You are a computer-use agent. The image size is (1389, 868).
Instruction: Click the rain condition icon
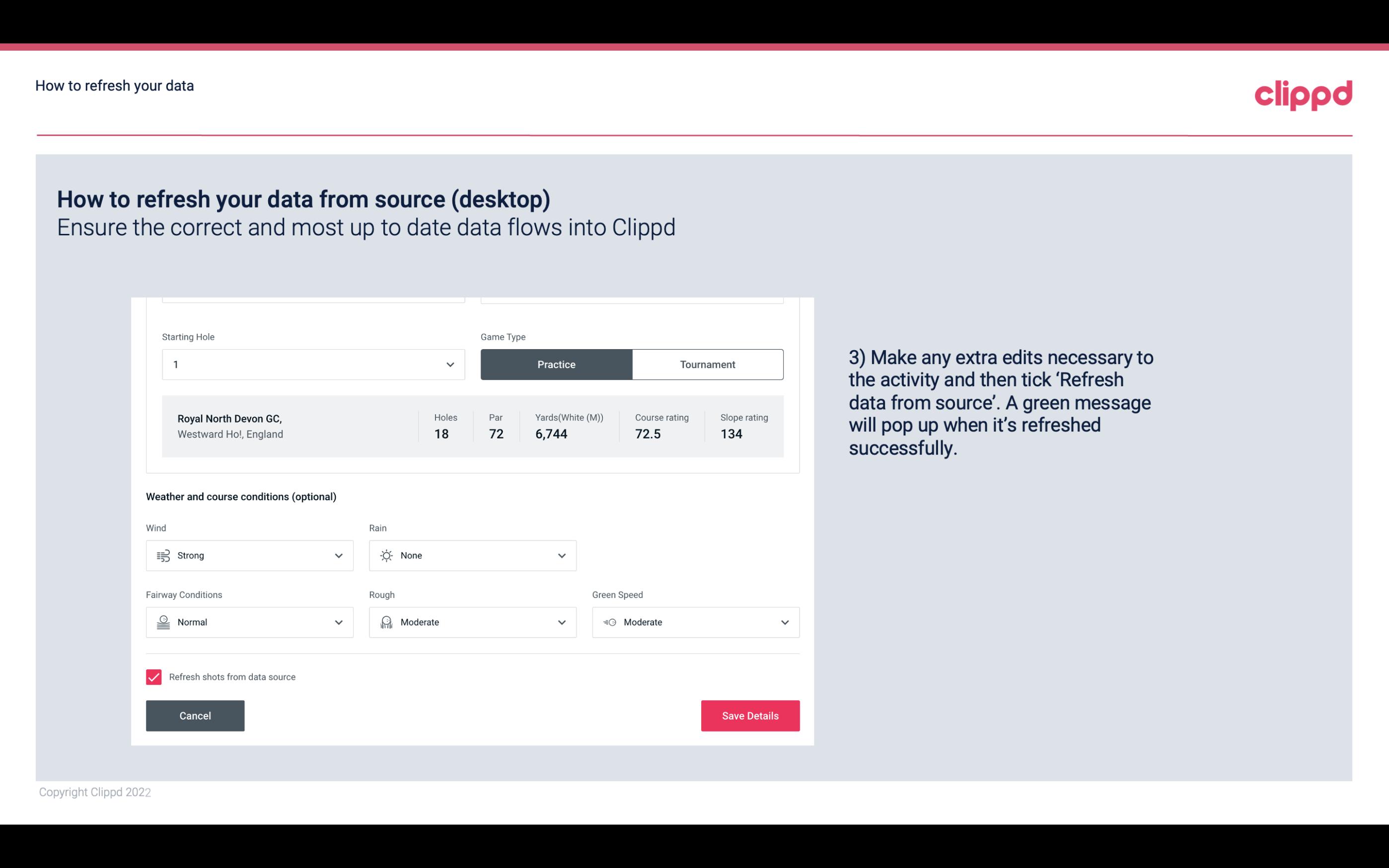pyautogui.click(x=386, y=555)
